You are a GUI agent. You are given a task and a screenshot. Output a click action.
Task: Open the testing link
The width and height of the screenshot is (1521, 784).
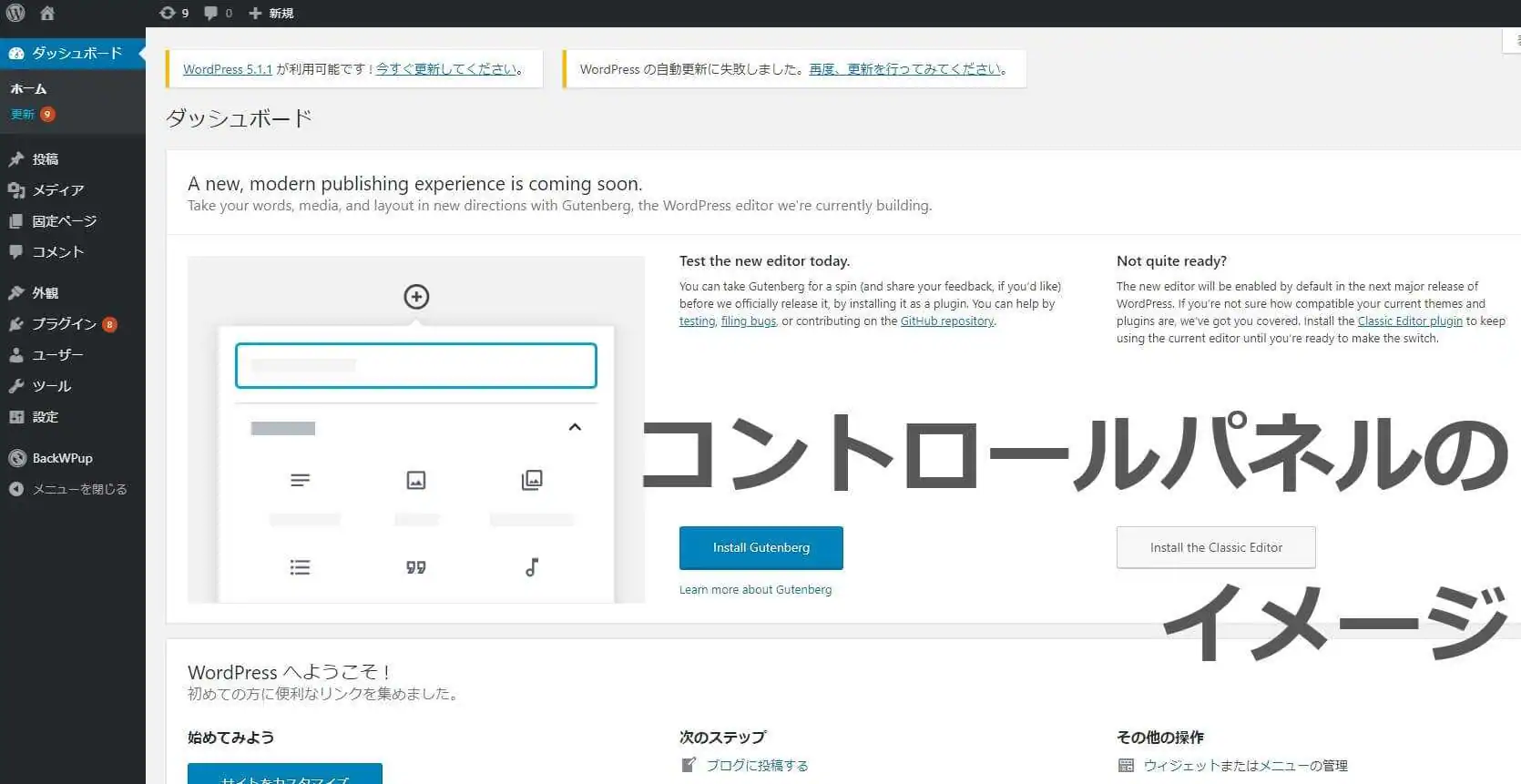pos(697,321)
